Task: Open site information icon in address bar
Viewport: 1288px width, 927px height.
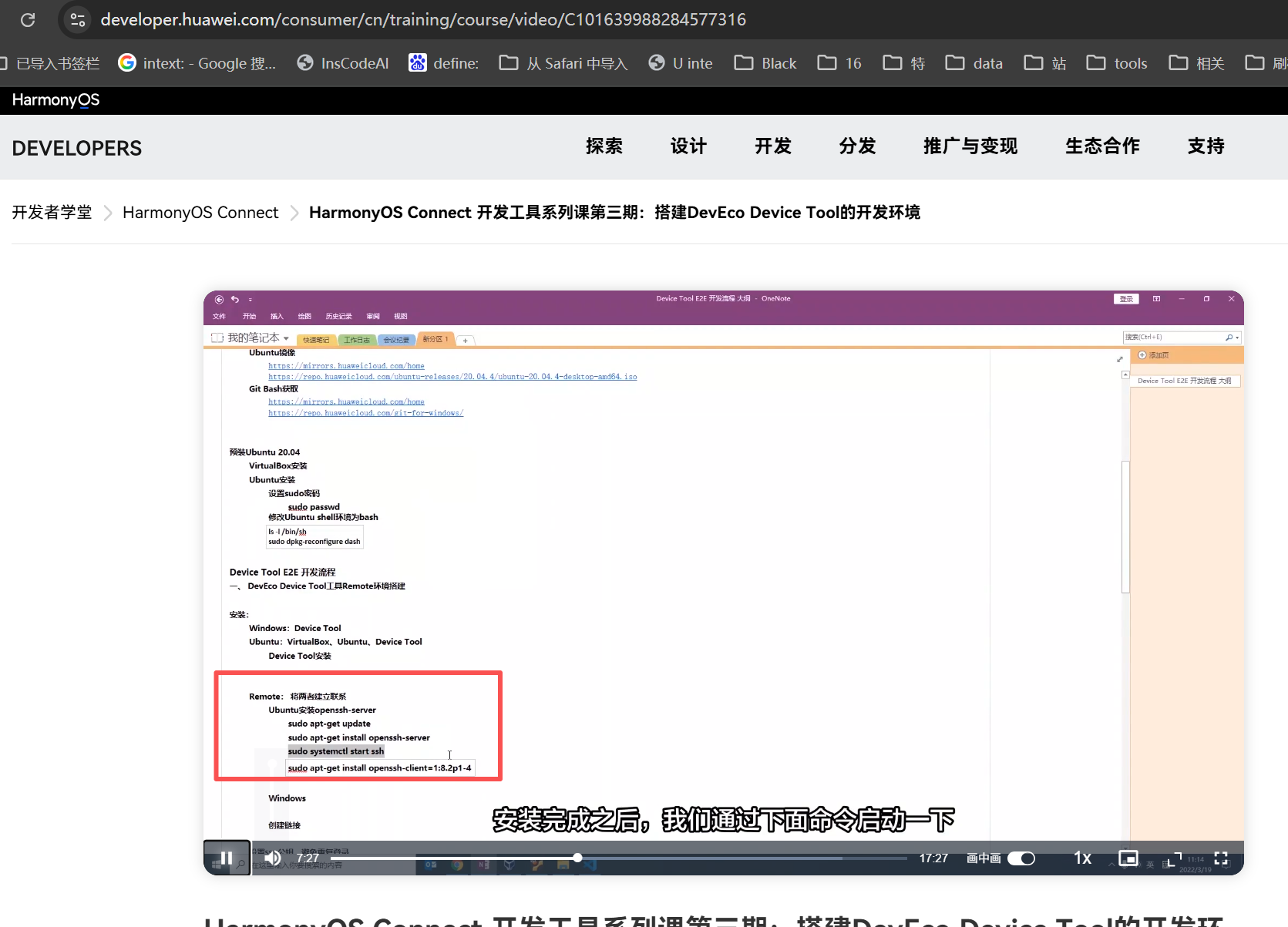Action: click(78, 20)
